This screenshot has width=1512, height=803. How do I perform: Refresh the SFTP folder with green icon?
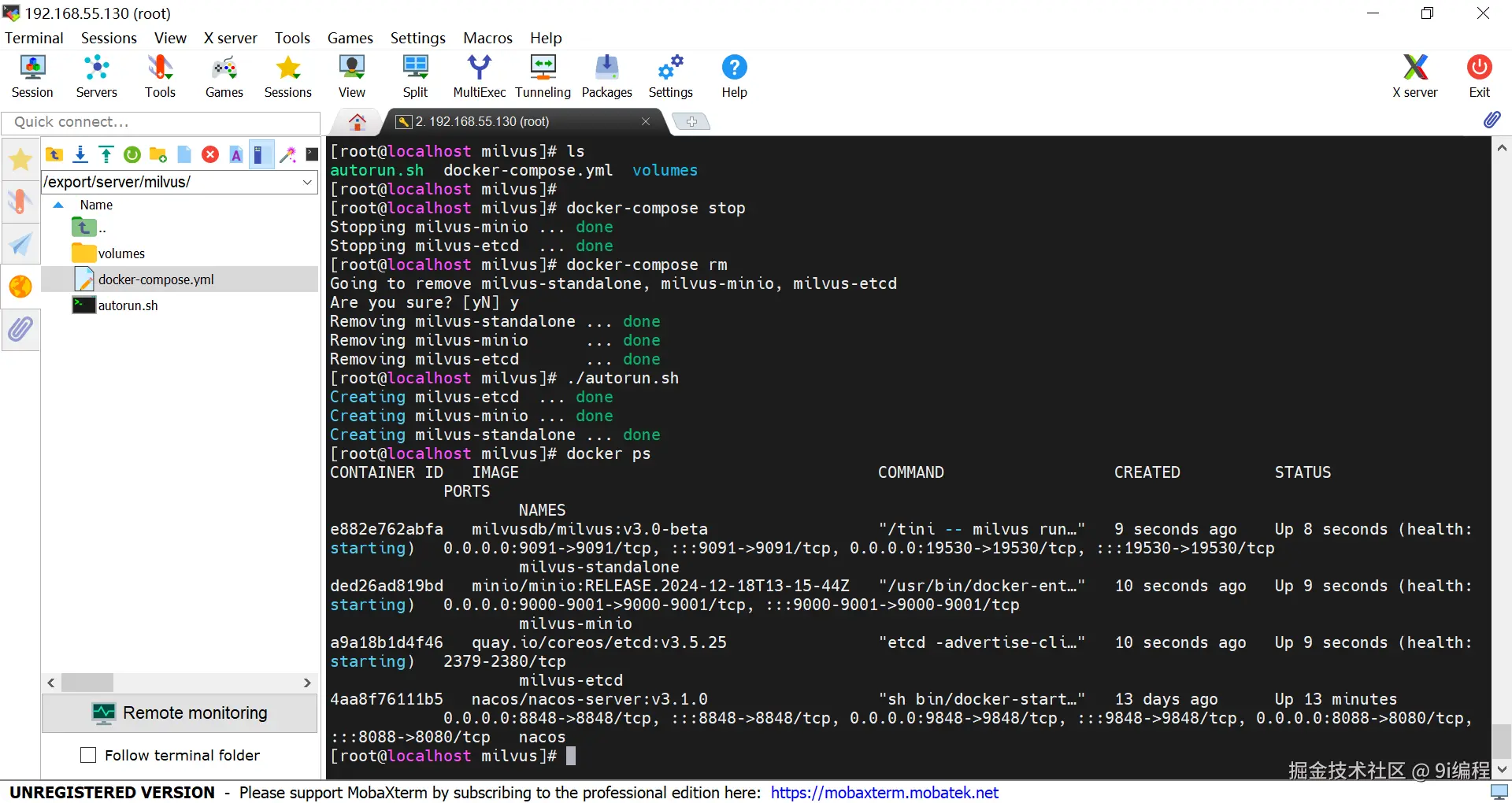click(x=132, y=154)
